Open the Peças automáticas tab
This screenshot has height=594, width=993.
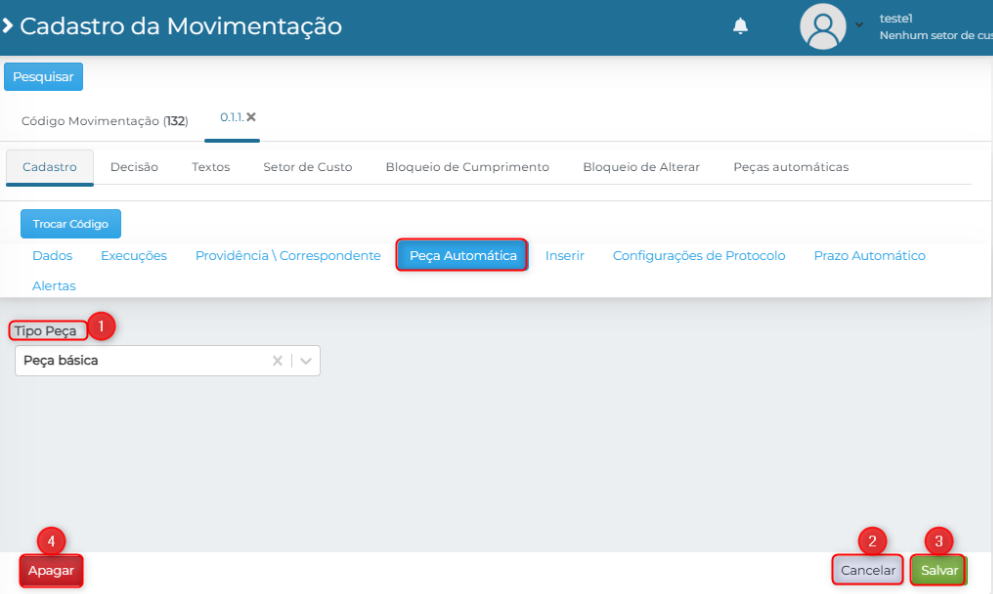[791, 167]
